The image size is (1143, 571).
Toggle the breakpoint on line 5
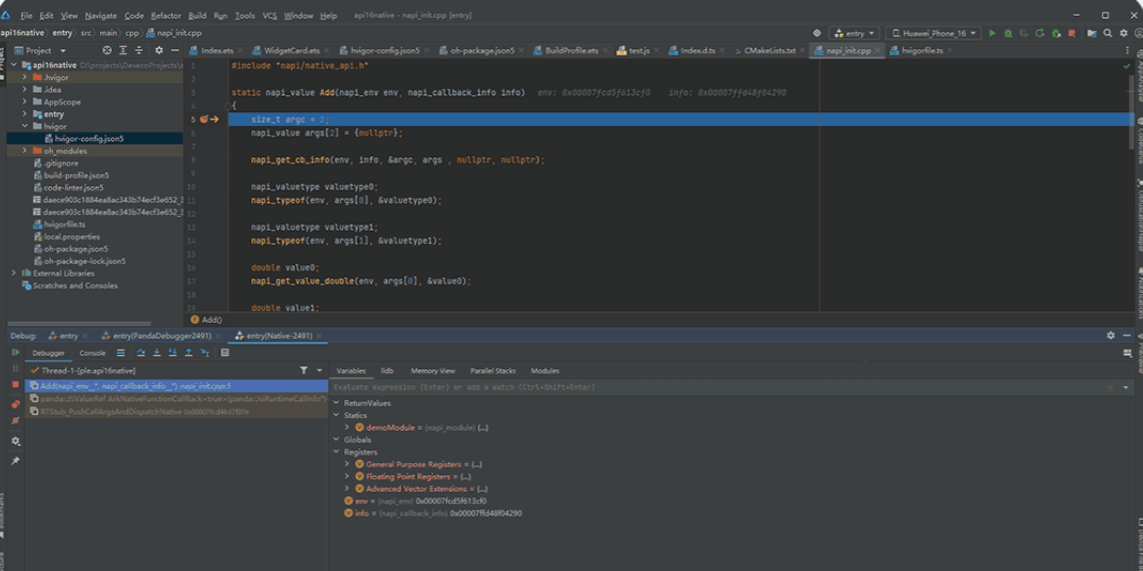[x=203, y=119]
